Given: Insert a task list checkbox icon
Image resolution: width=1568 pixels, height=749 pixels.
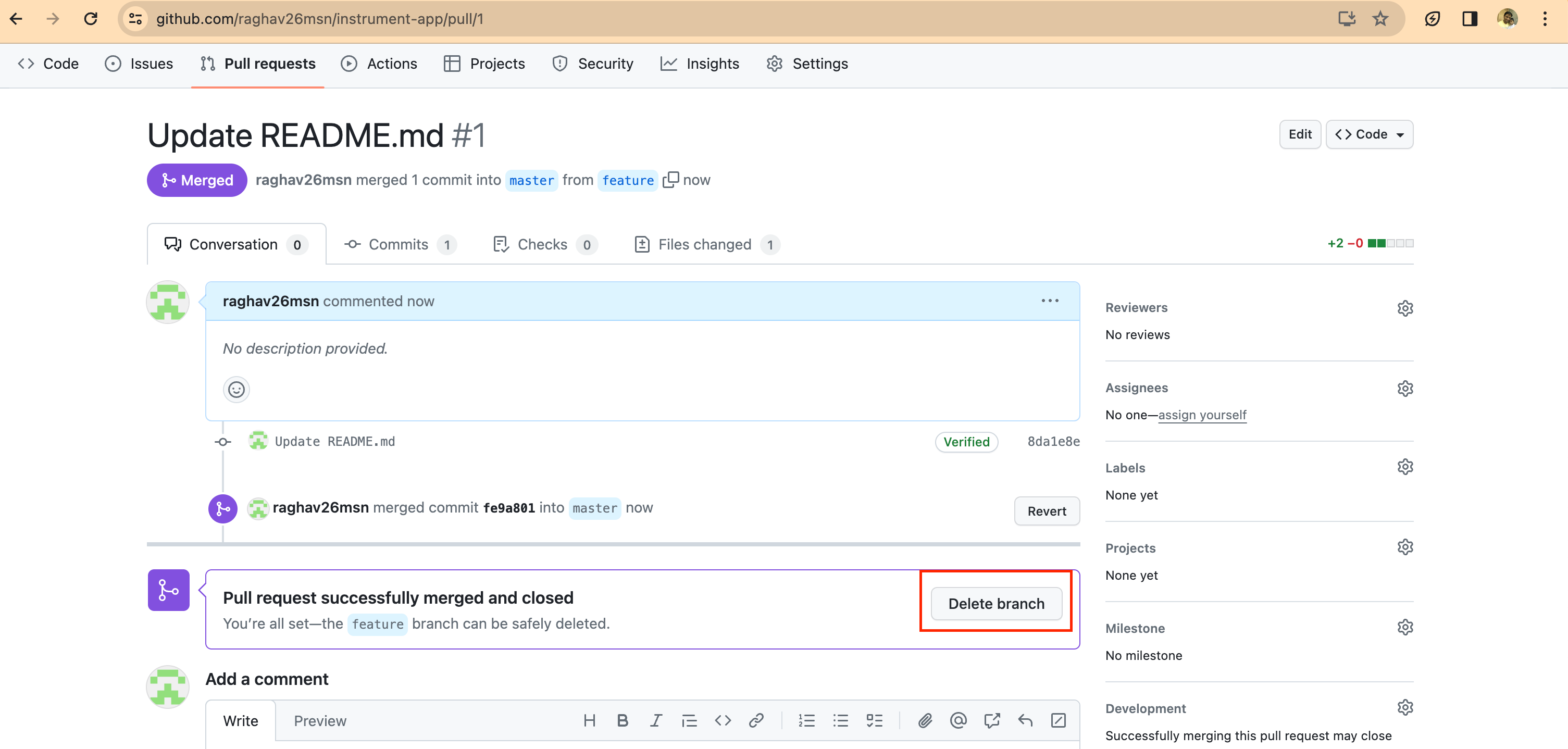Looking at the screenshot, I should (874, 720).
